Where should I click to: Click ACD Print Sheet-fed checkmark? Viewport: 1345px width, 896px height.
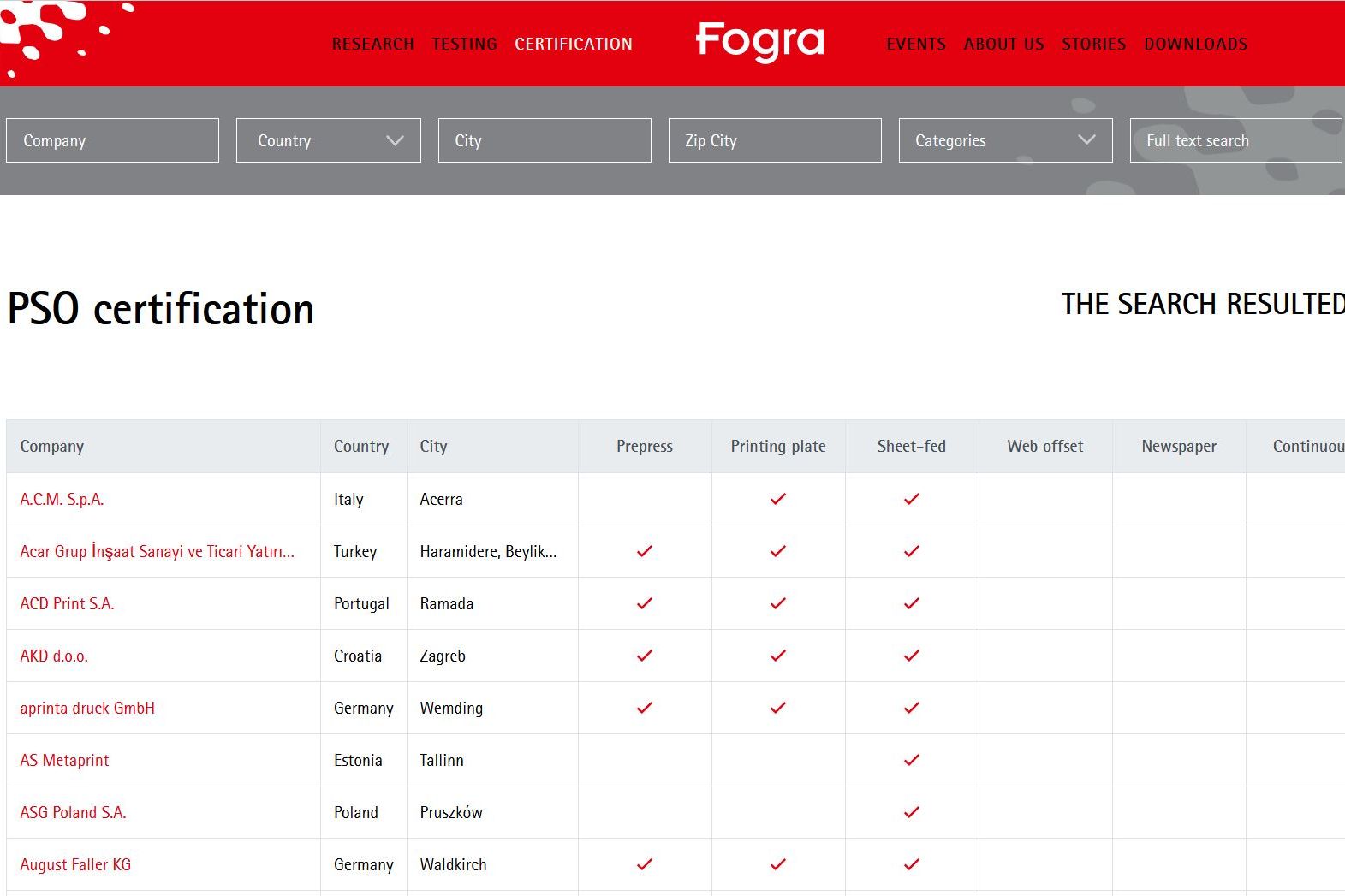point(912,603)
